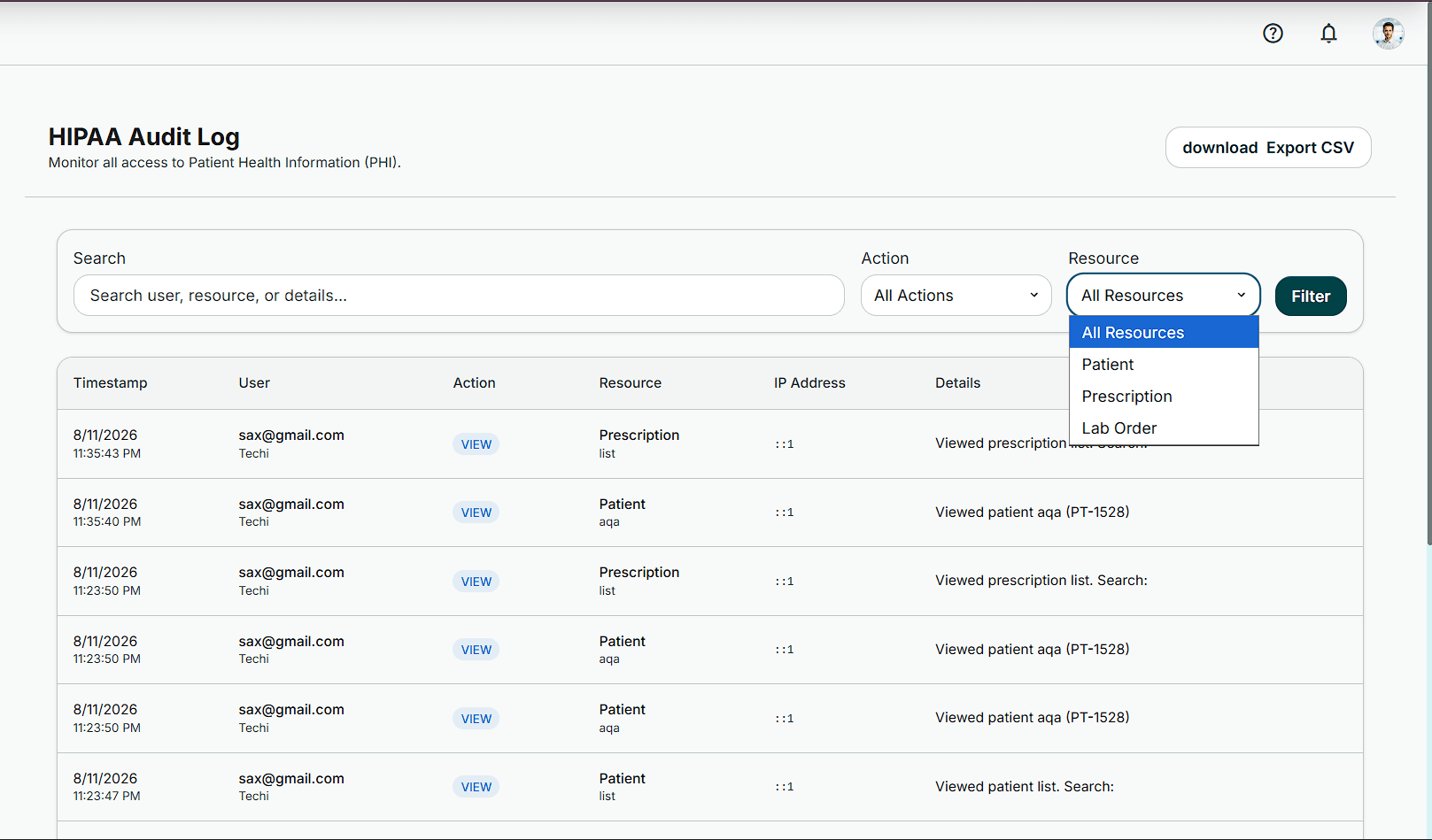Click Prescription resource in 11:35:43 PM row
Image resolution: width=1432 pixels, height=840 pixels.
click(639, 435)
